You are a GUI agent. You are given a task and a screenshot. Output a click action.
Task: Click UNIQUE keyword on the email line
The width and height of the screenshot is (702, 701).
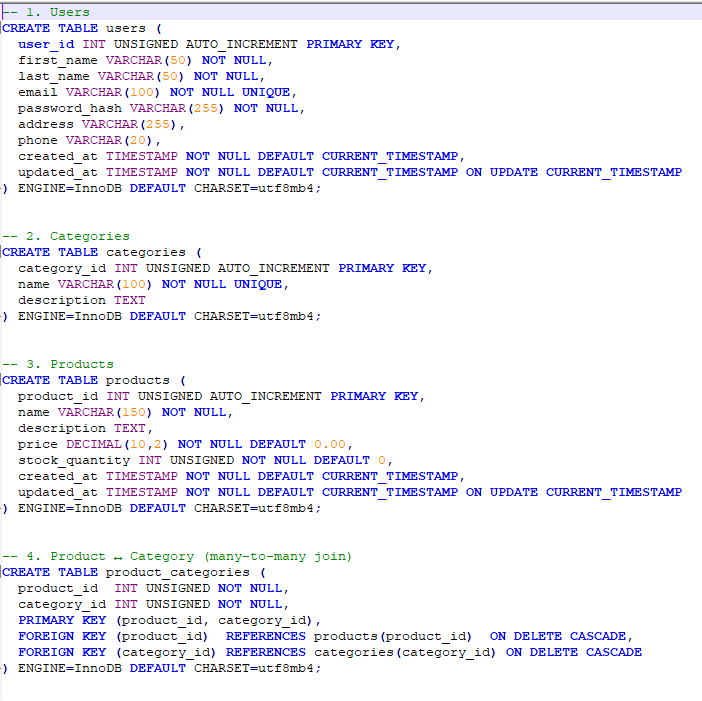coord(266,92)
